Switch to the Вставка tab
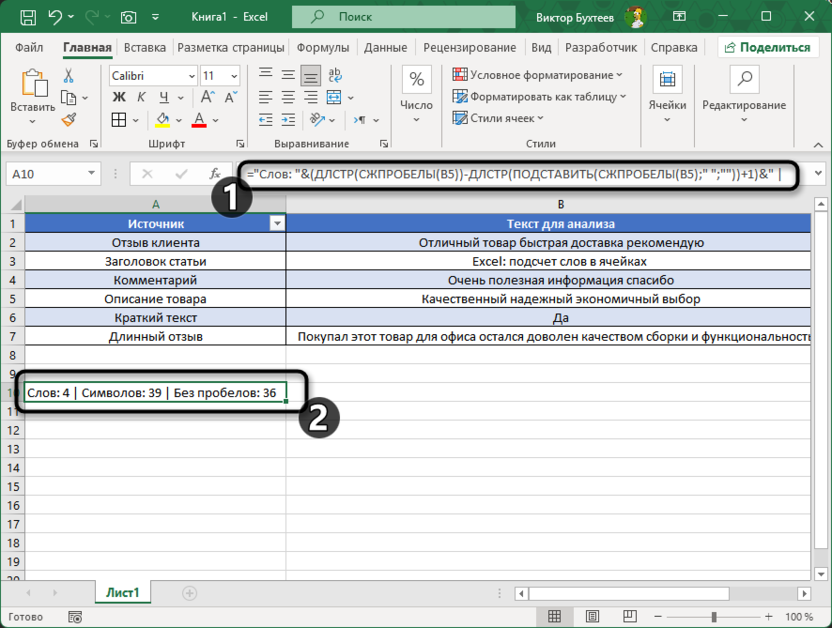832x628 pixels. [x=145, y=47]
